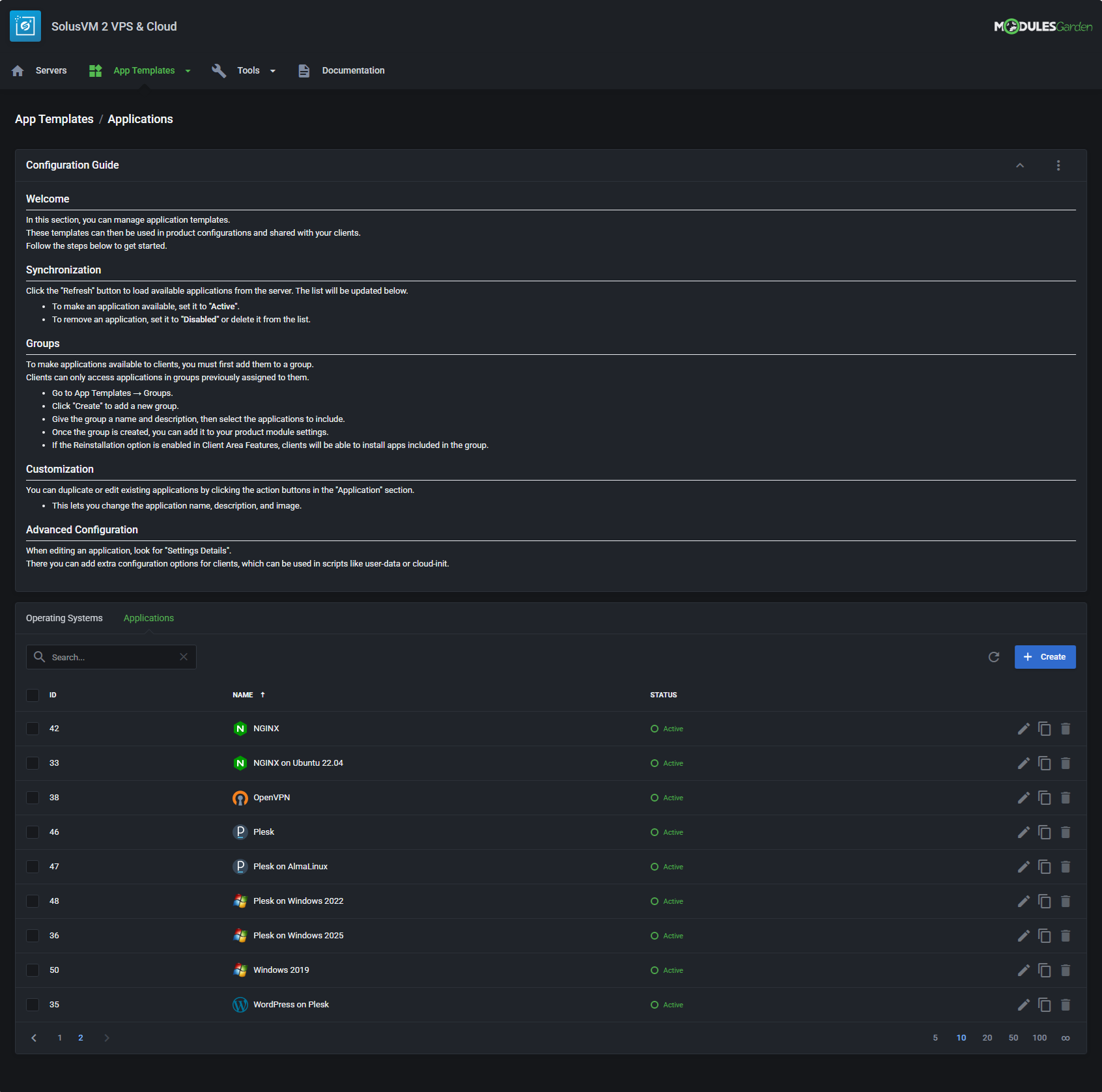Delete the OpenVPN application
Screen dimensions: 1102x1092
click(x=1066, y=798)
